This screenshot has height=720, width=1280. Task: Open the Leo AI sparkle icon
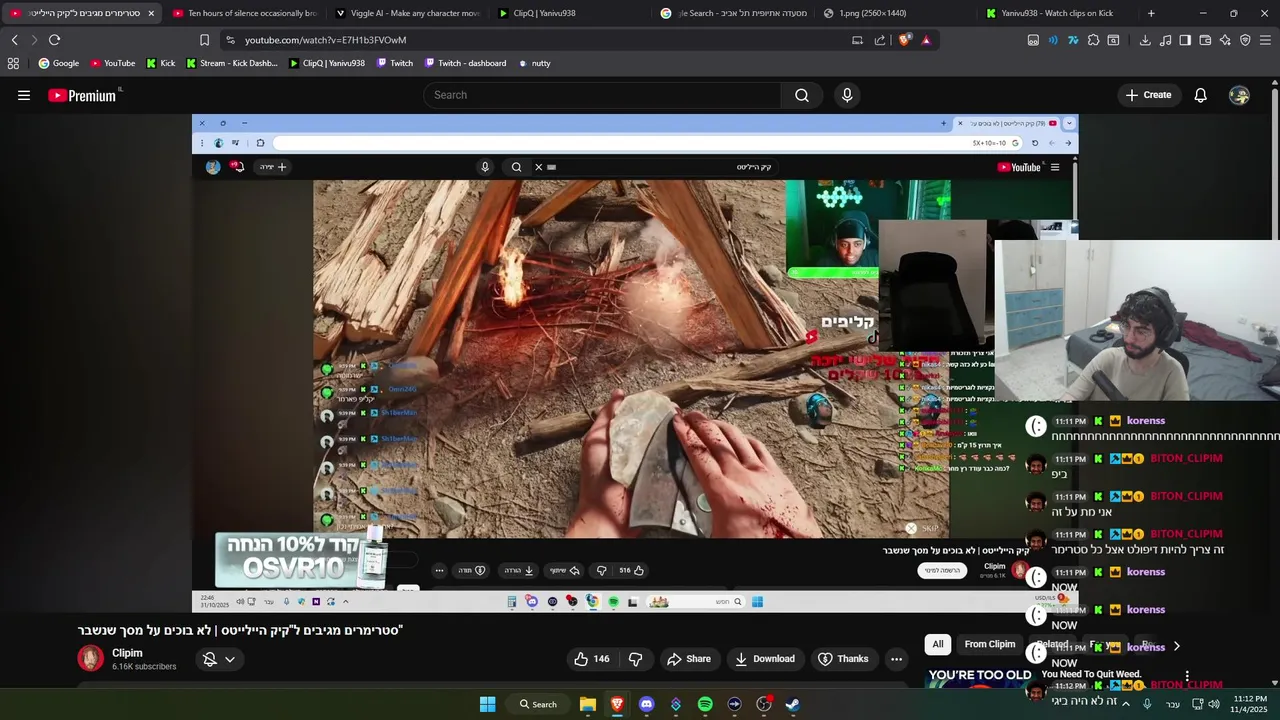pyautogui.click(x=1225, y=40)
